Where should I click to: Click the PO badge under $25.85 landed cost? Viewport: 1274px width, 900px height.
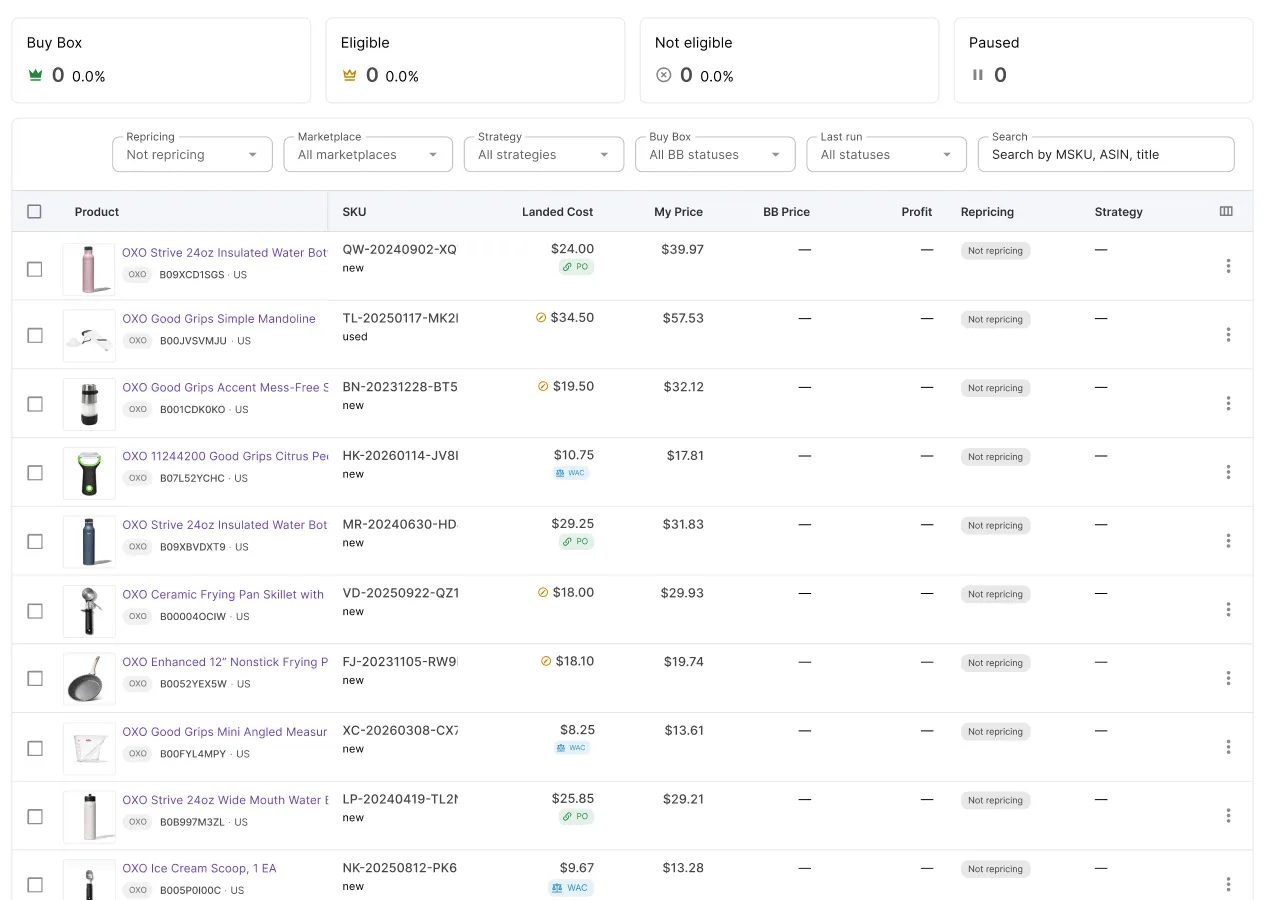click(576, 816)
